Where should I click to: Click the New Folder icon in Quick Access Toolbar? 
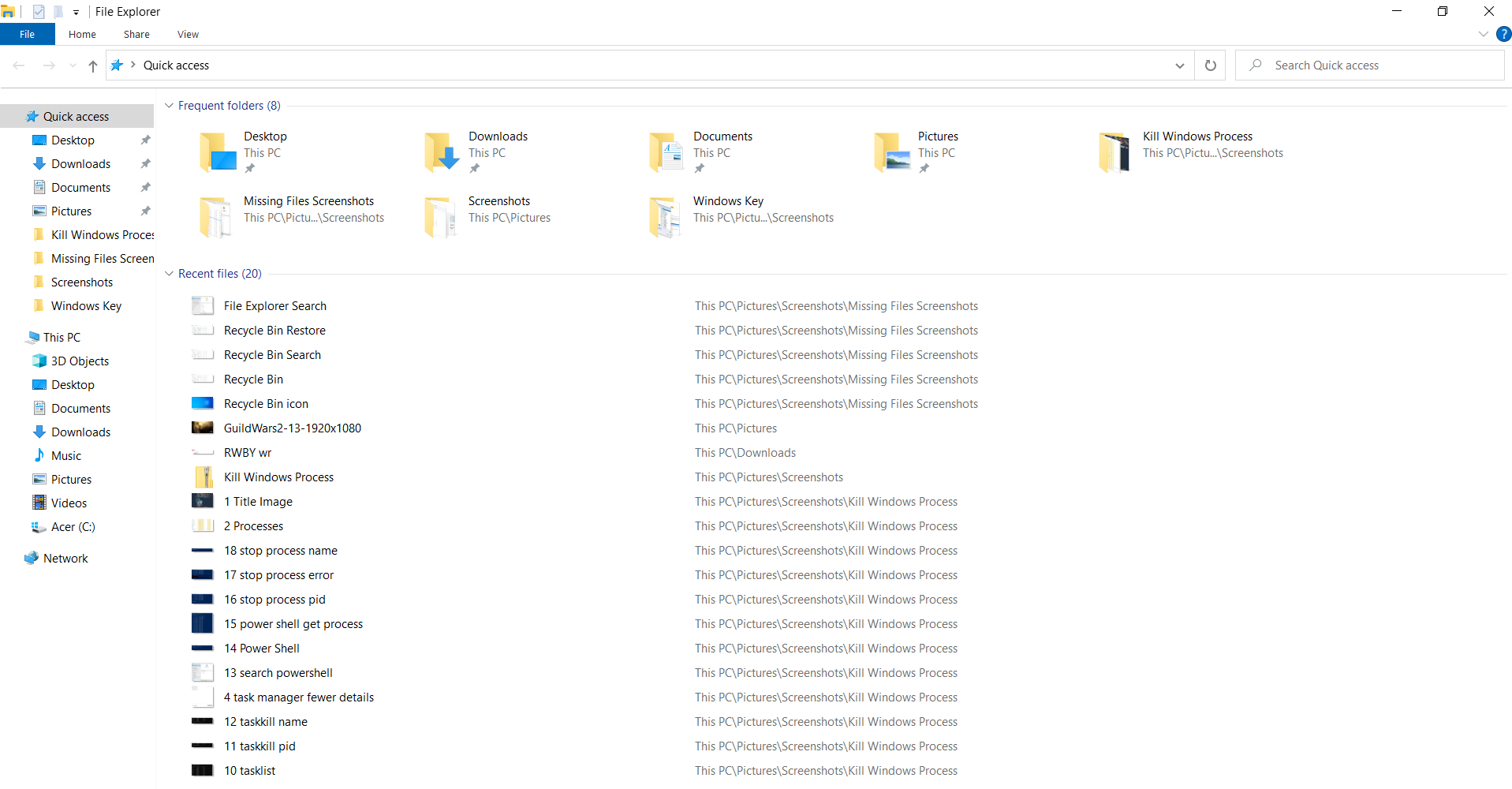58,12
